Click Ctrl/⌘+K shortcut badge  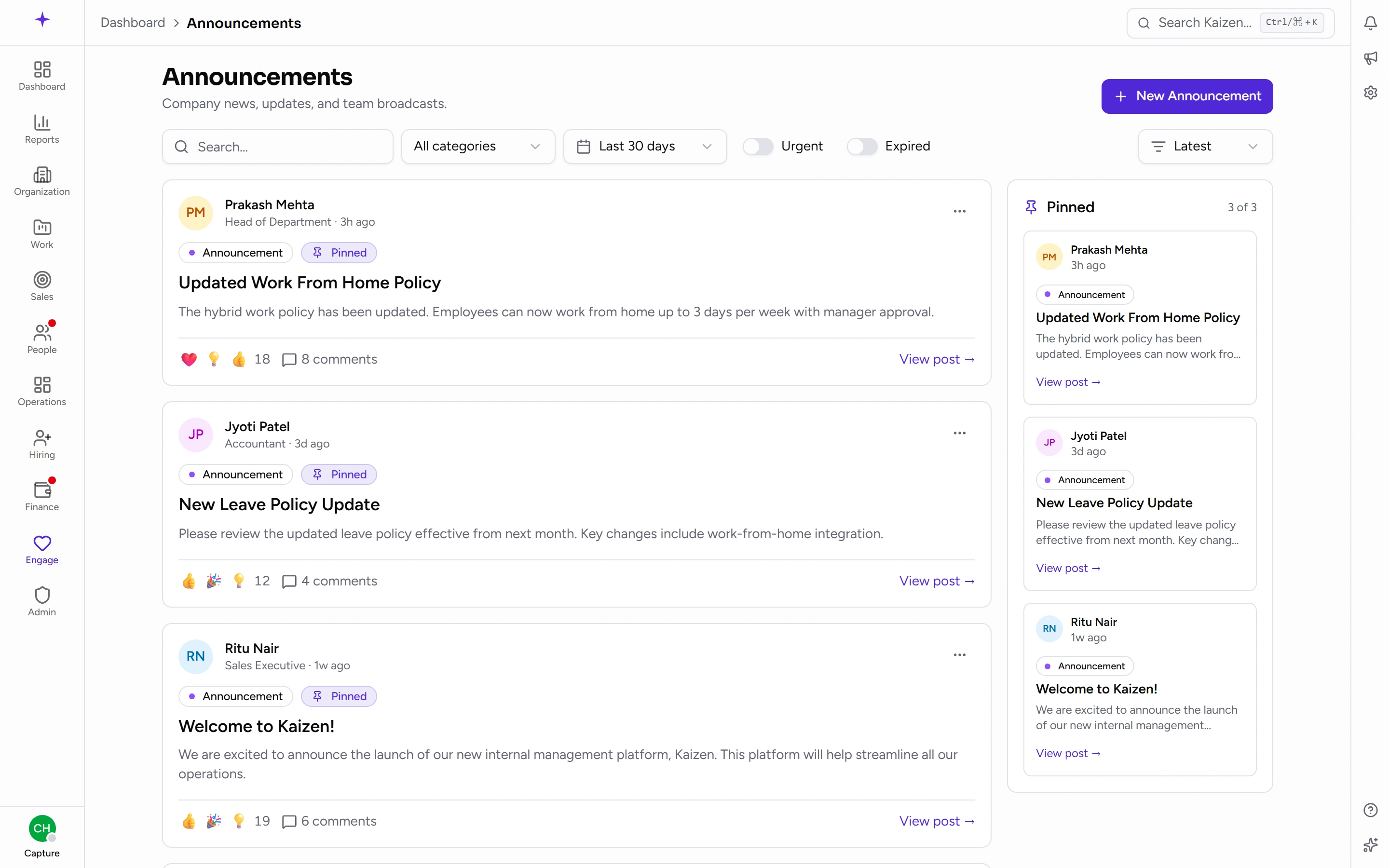[x=1292, y=23]
